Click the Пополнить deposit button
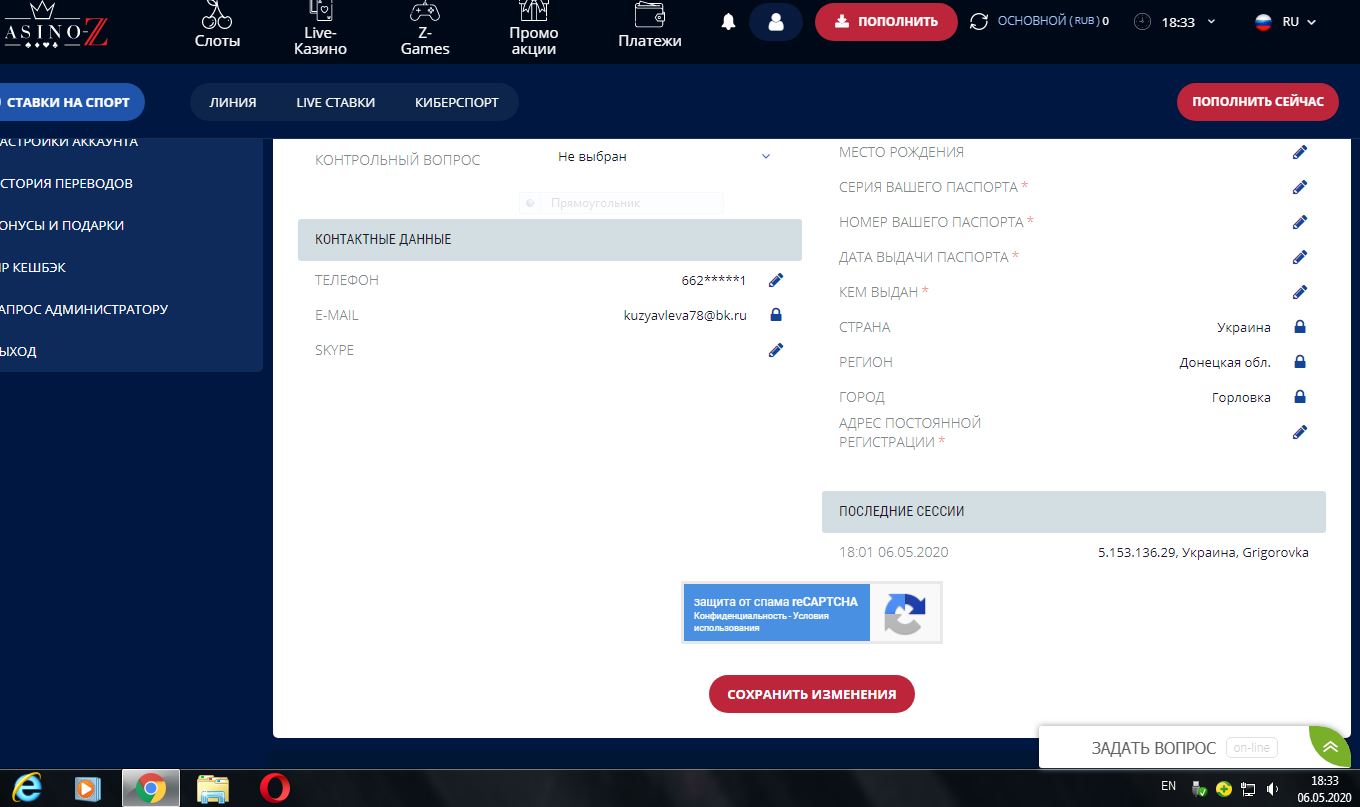Viewport: 1360px width, 807px height. point(886,21)
